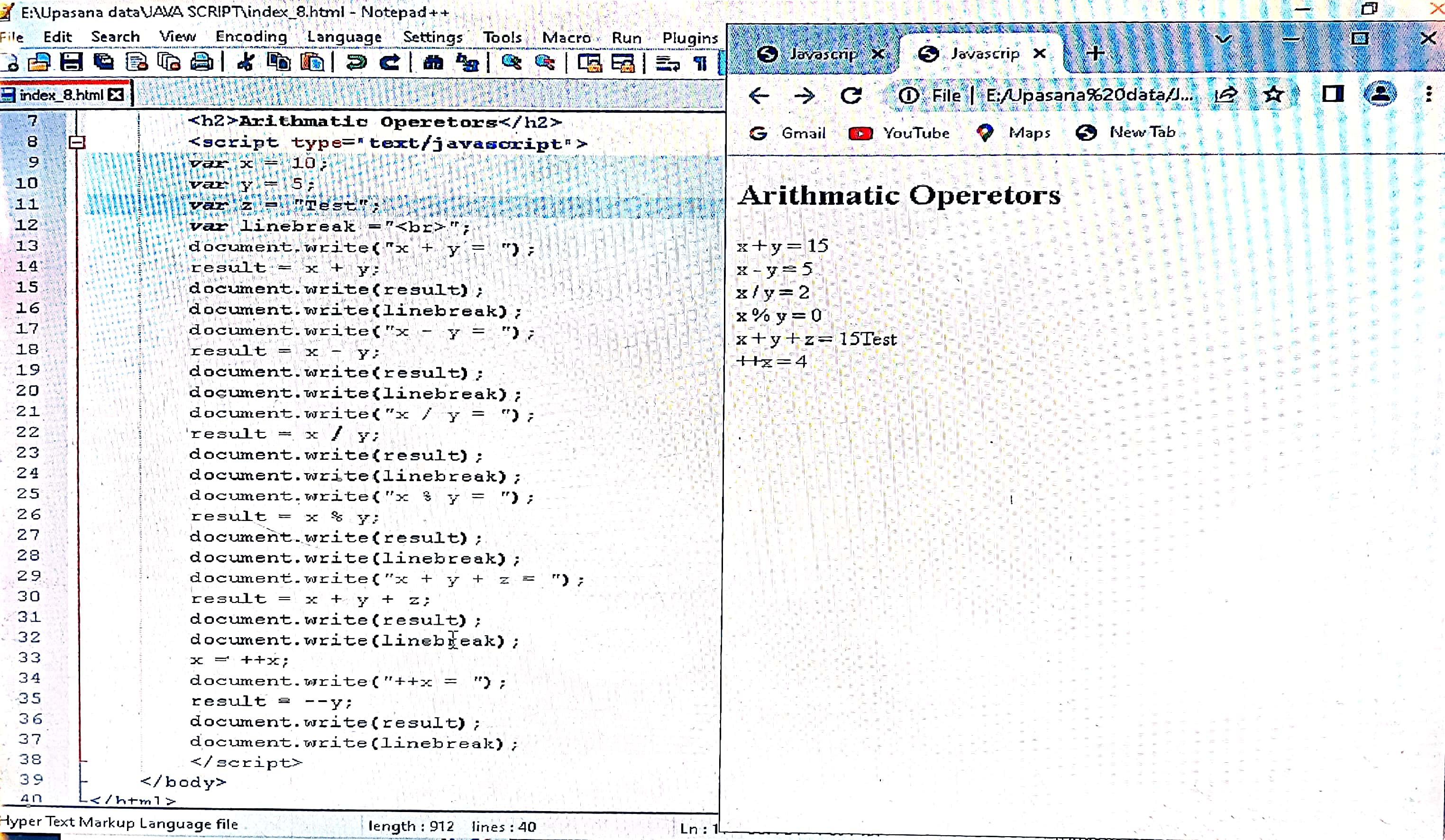This screenshot has width=1445, height=840.
Task: Expand the tab search chevron
Action: pyautogui.click(x=1224, y=39)
